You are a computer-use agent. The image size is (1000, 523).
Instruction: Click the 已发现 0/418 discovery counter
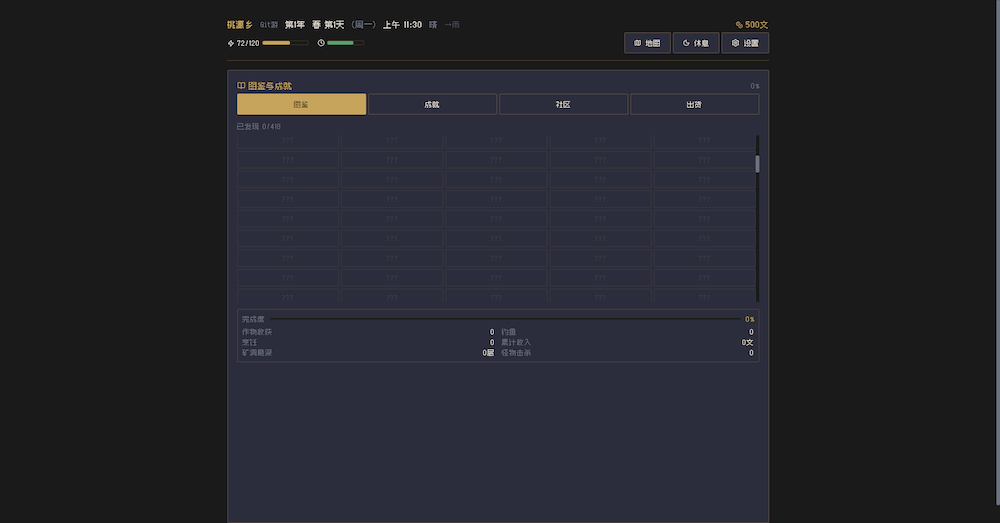[259, 127]
